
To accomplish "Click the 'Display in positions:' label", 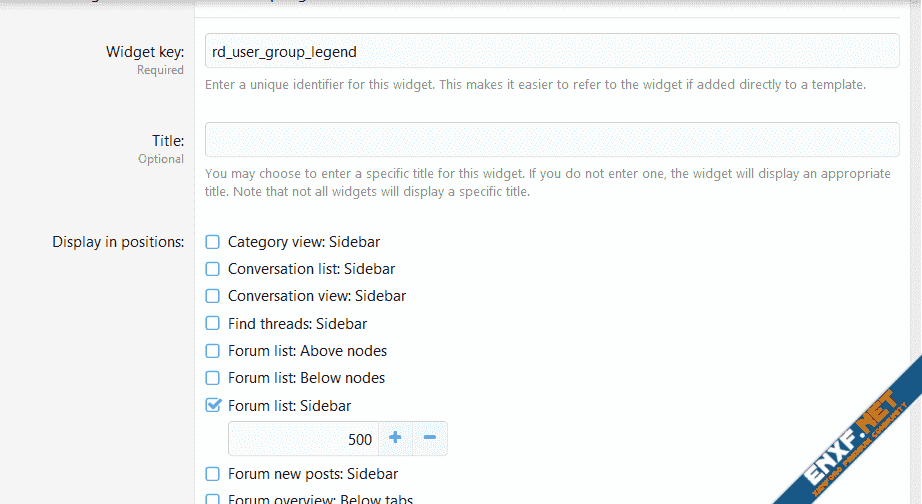I will point(118,242).
